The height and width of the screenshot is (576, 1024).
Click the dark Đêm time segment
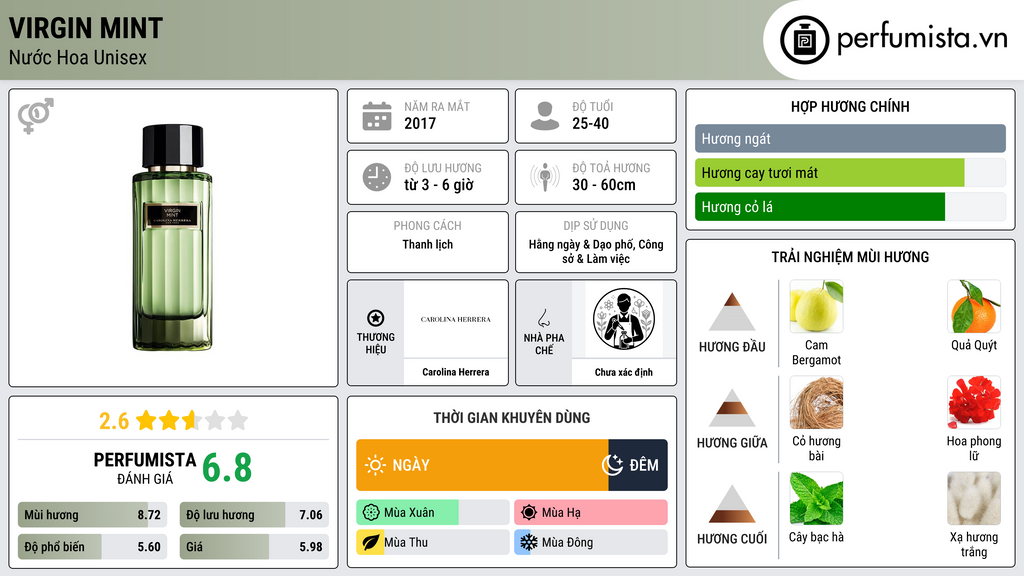pyautogui.click(x=638, y=465)
